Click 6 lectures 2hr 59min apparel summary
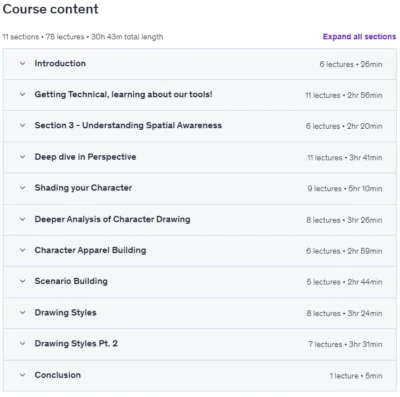400x397 pixels. click(x=344, y=251)
